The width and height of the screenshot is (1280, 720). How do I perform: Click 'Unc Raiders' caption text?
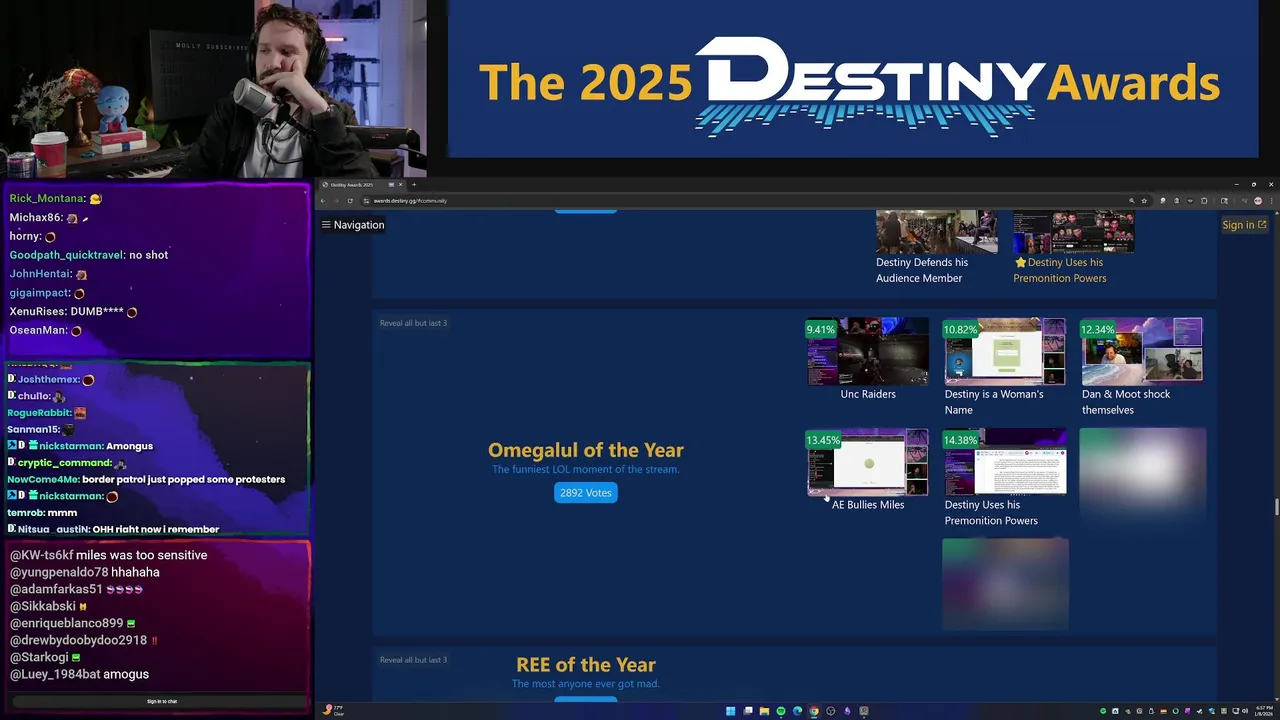pyautogui.click(x=868, y=394)
